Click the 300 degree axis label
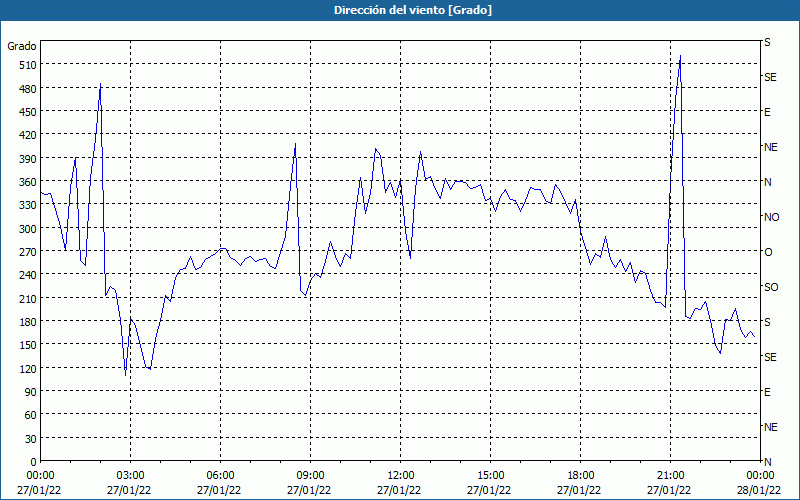This screenshot has height=500, width=800. [x=28, y=229]
